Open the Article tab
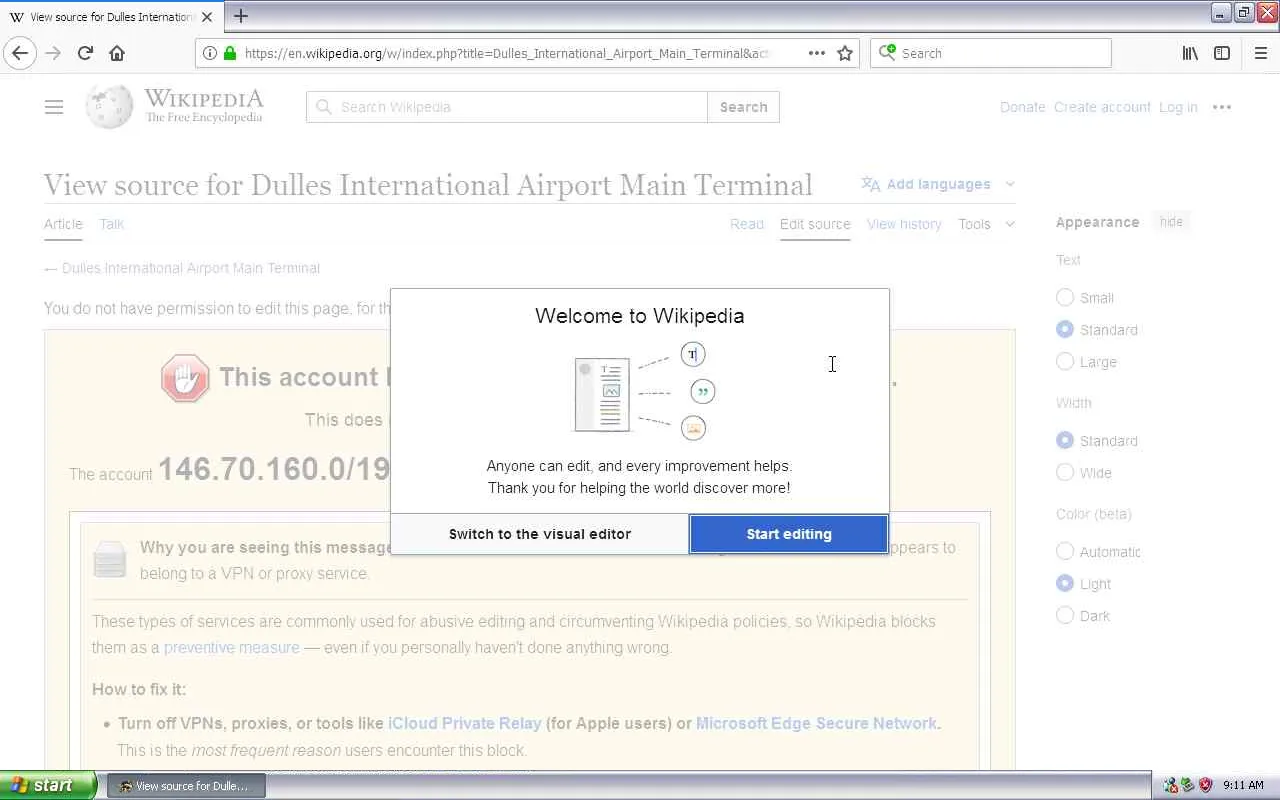 [x=63, y=224]
